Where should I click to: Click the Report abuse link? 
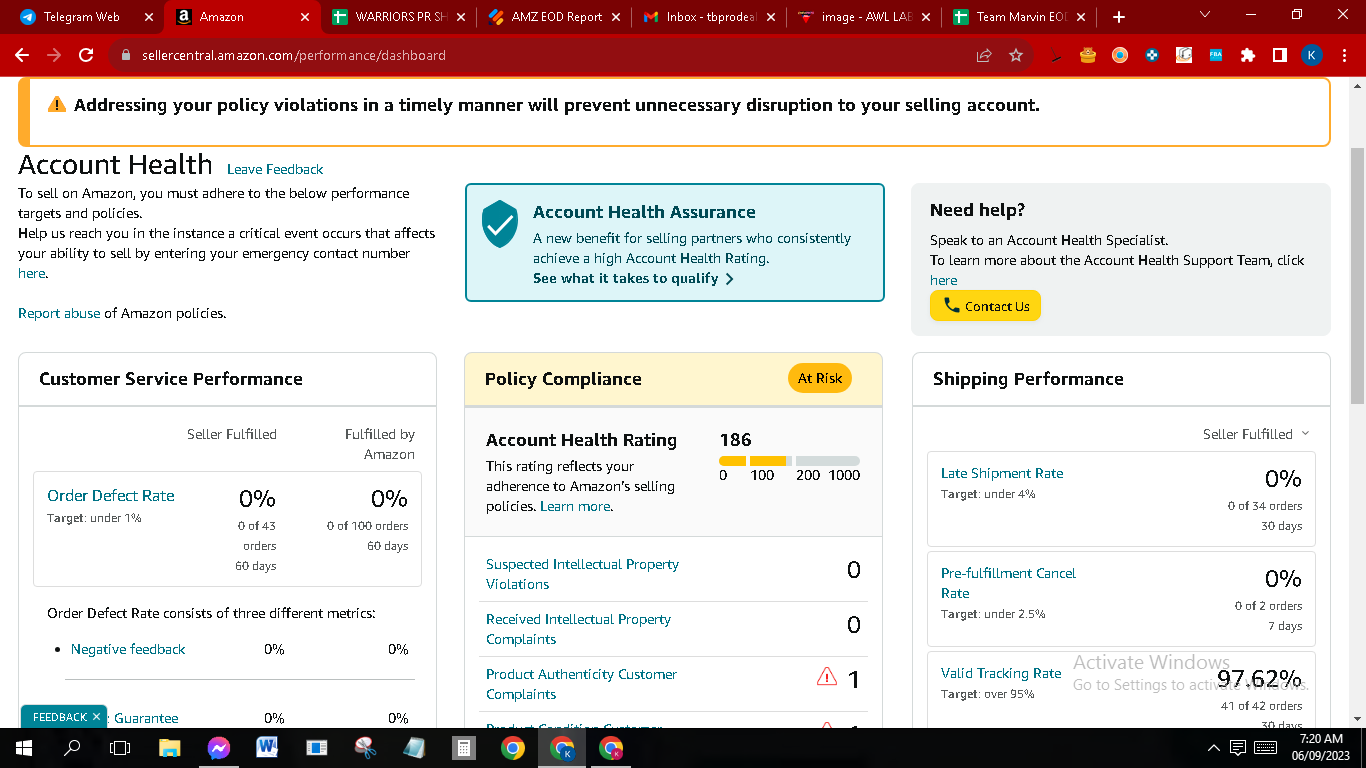click(59, 314)
